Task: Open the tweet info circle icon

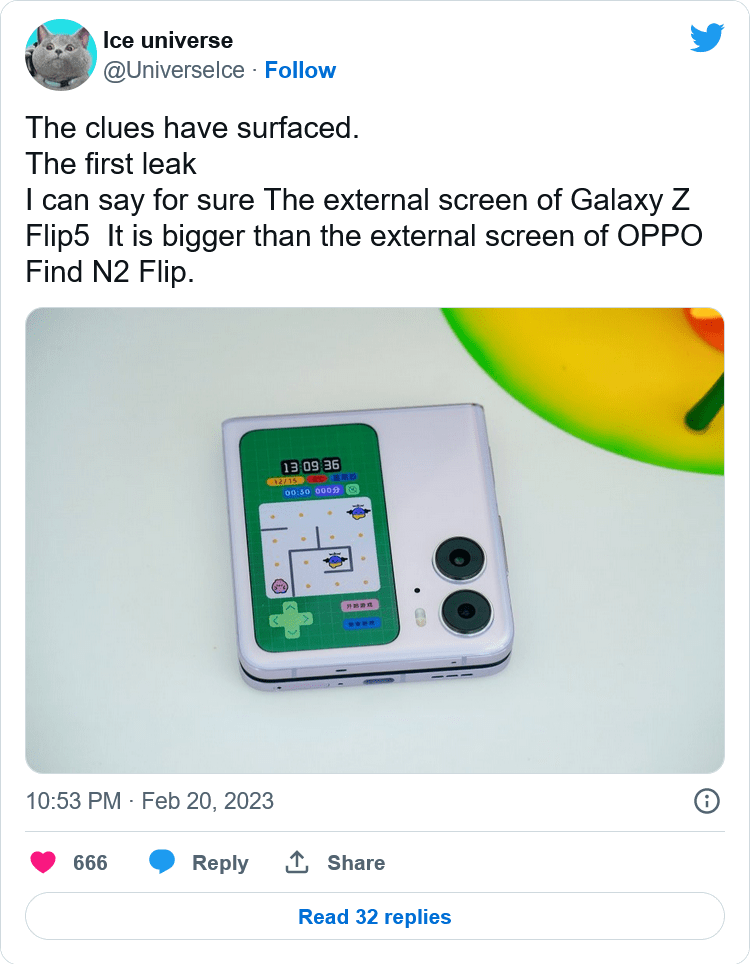Action: pyautogui.click(x=706, y=801)
